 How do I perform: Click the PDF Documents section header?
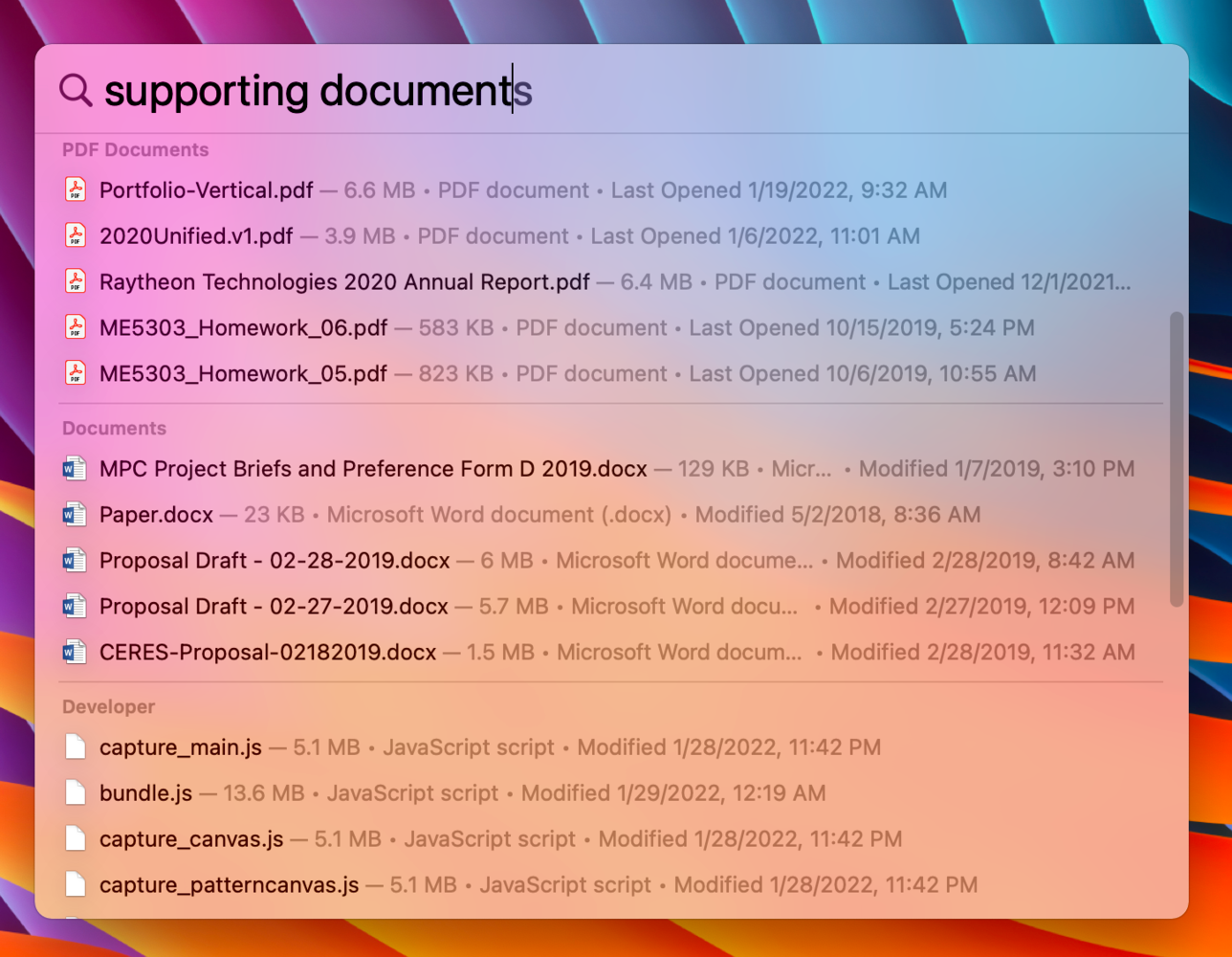click(x=135, y=149)
